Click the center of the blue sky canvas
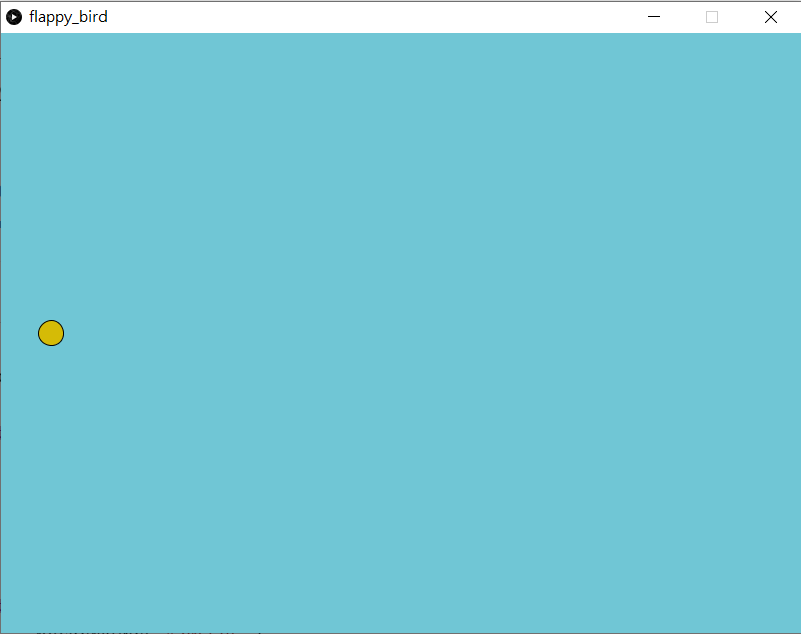Screen dimensions: 801x634 tap(400, 333)
